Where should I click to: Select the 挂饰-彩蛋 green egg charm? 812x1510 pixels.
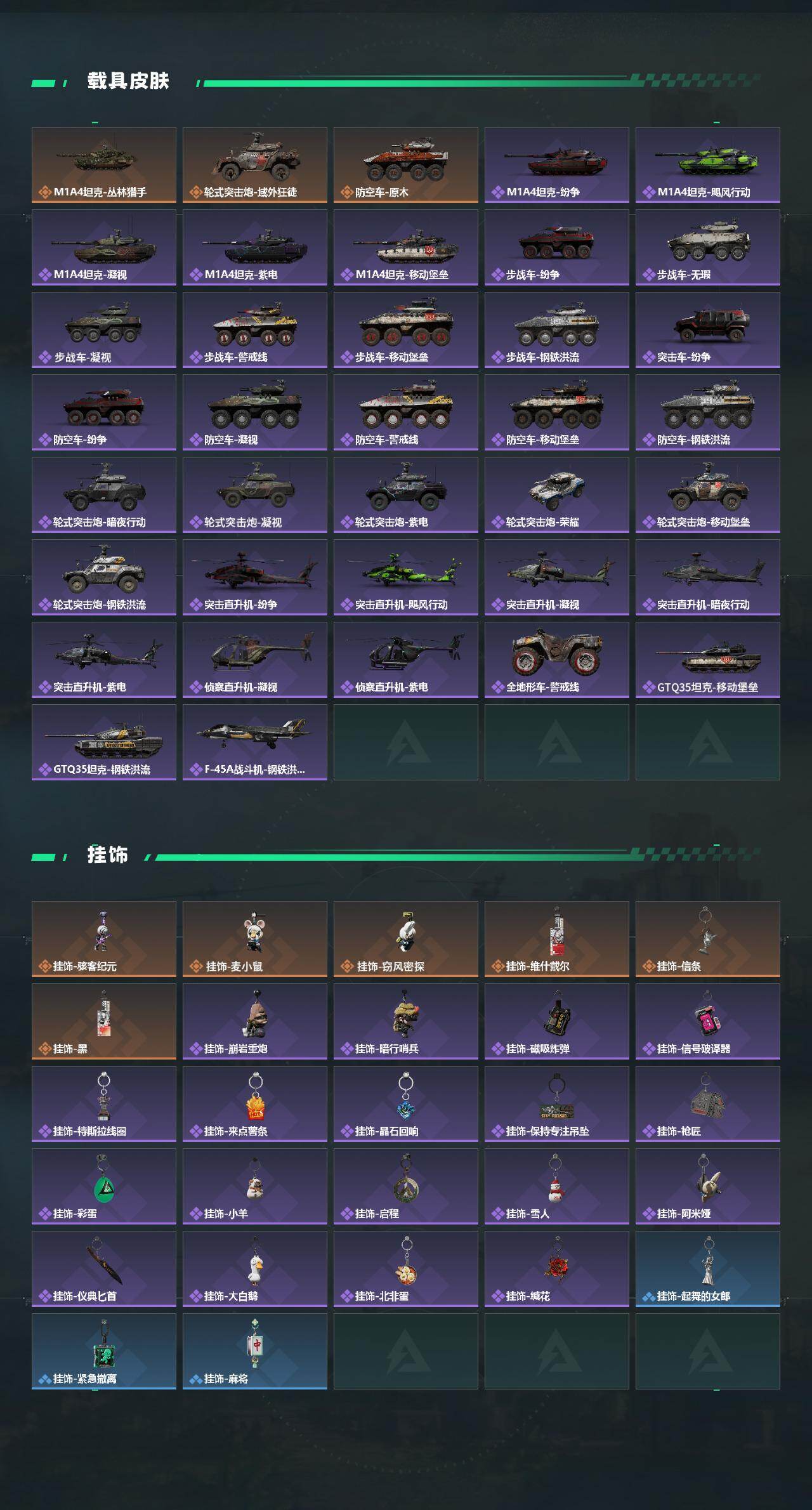[x=104, y=1186]
